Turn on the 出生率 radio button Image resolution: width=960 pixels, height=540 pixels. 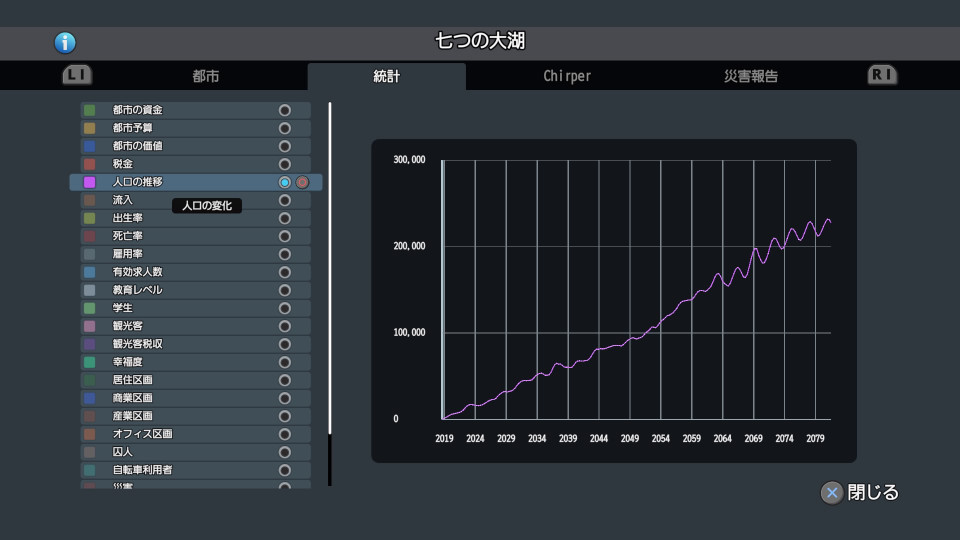(x=285, y=218)
